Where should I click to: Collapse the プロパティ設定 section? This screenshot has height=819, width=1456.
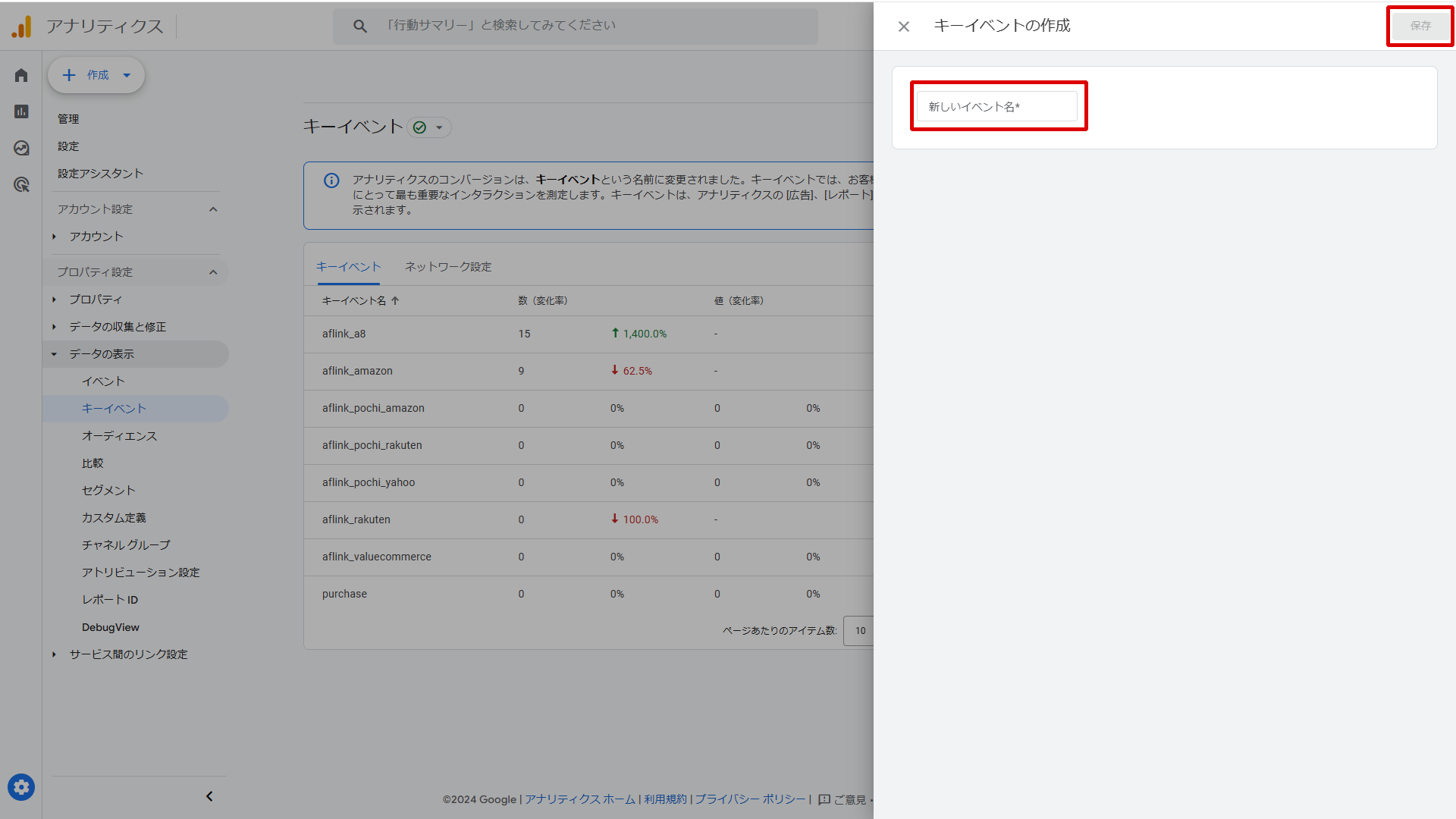tap(213, 272)
